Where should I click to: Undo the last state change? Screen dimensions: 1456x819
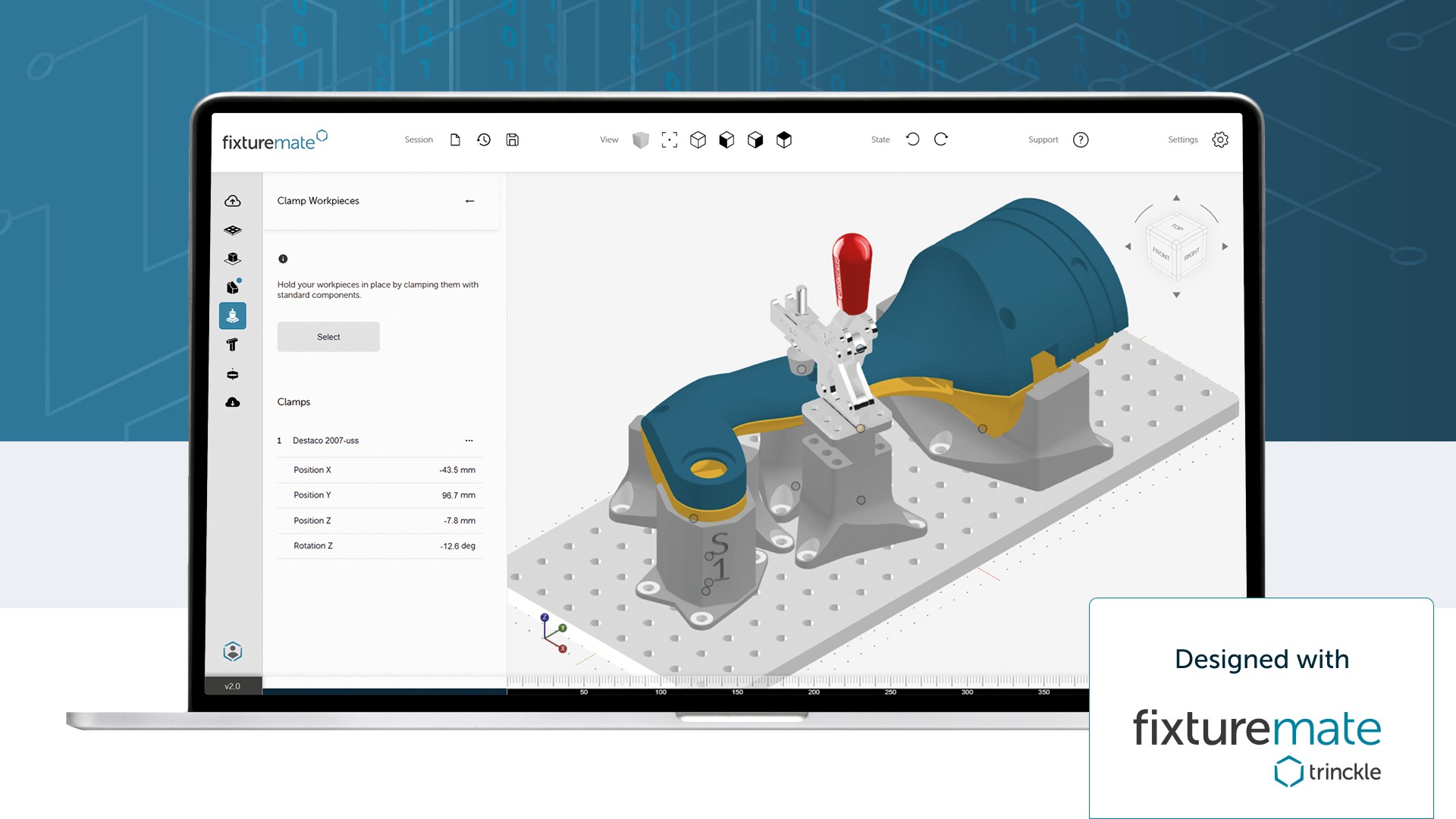[912, 140]
